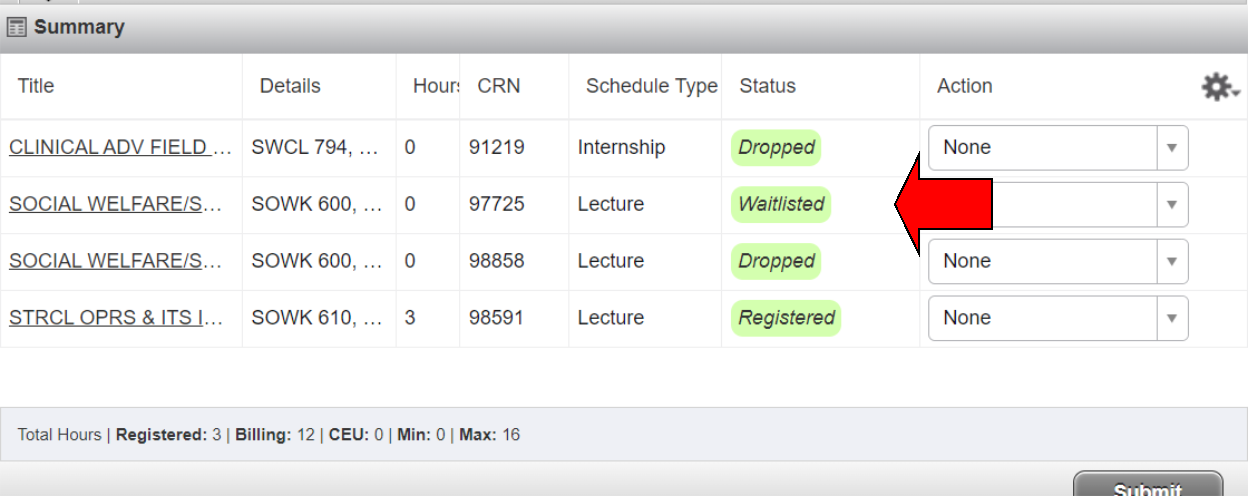Image resolution: width=1248 pixels, height=498 pixels.
Task: Click the Action column header
Action: click(x=964, y=87)
